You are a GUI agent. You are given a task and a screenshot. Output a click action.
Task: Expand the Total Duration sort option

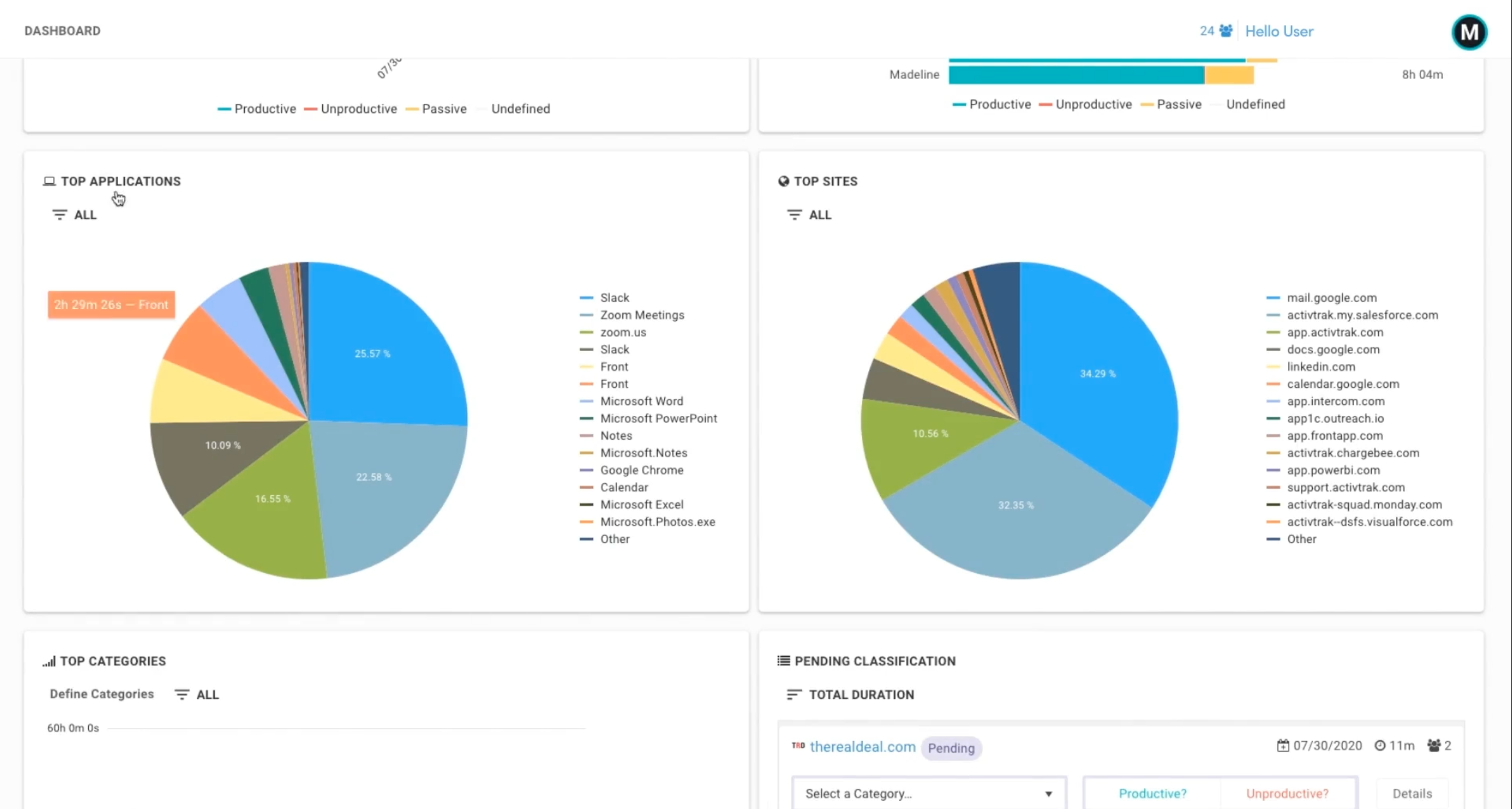861,694
